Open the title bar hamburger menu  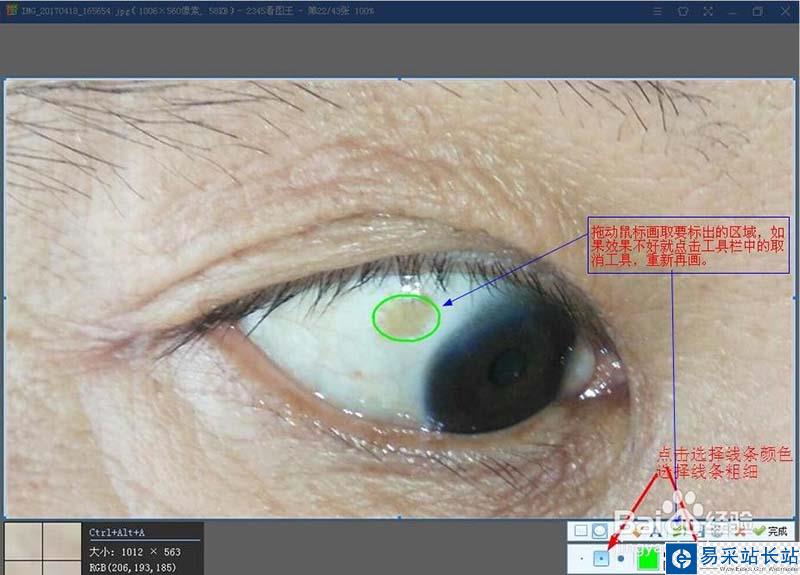point(658,11)
